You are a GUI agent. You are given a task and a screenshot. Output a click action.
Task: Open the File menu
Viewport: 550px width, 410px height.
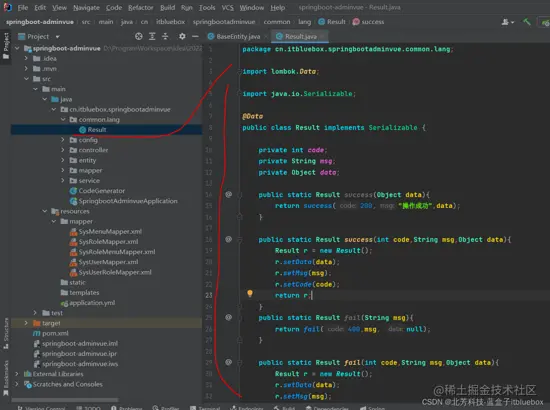[x=23, y=7]
